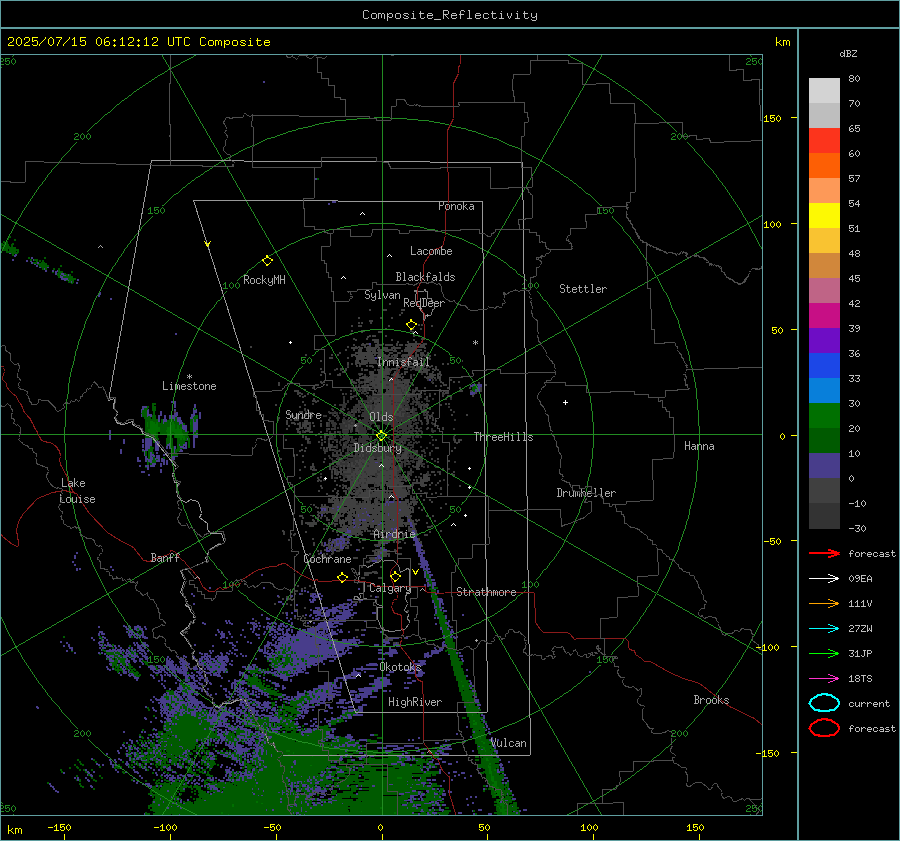Click yellow diamond marker beside RockyMH
This screenshot has height=841, width=900.
(x=267, y=261)
